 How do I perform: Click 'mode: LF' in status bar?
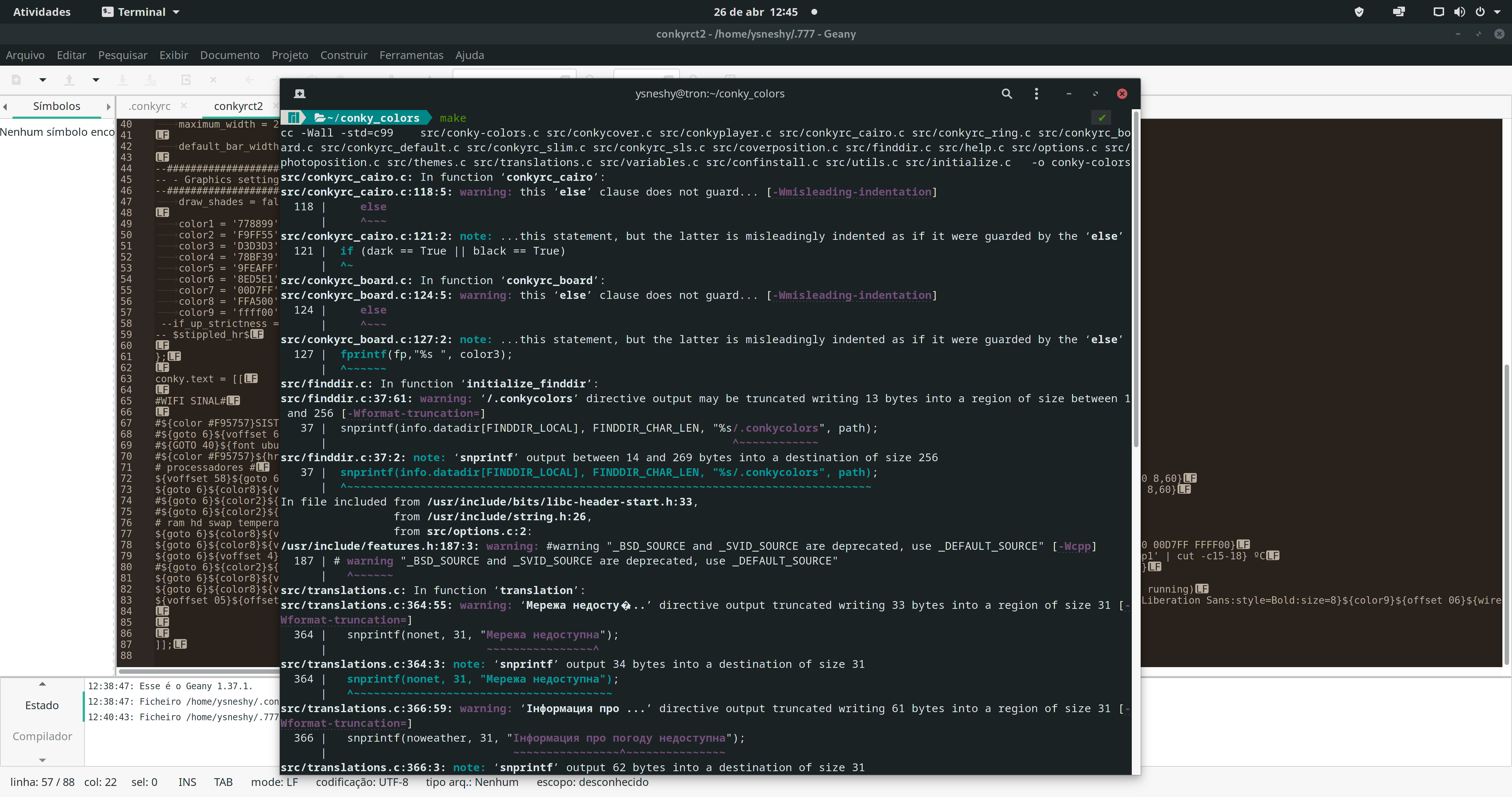point(274,782)
